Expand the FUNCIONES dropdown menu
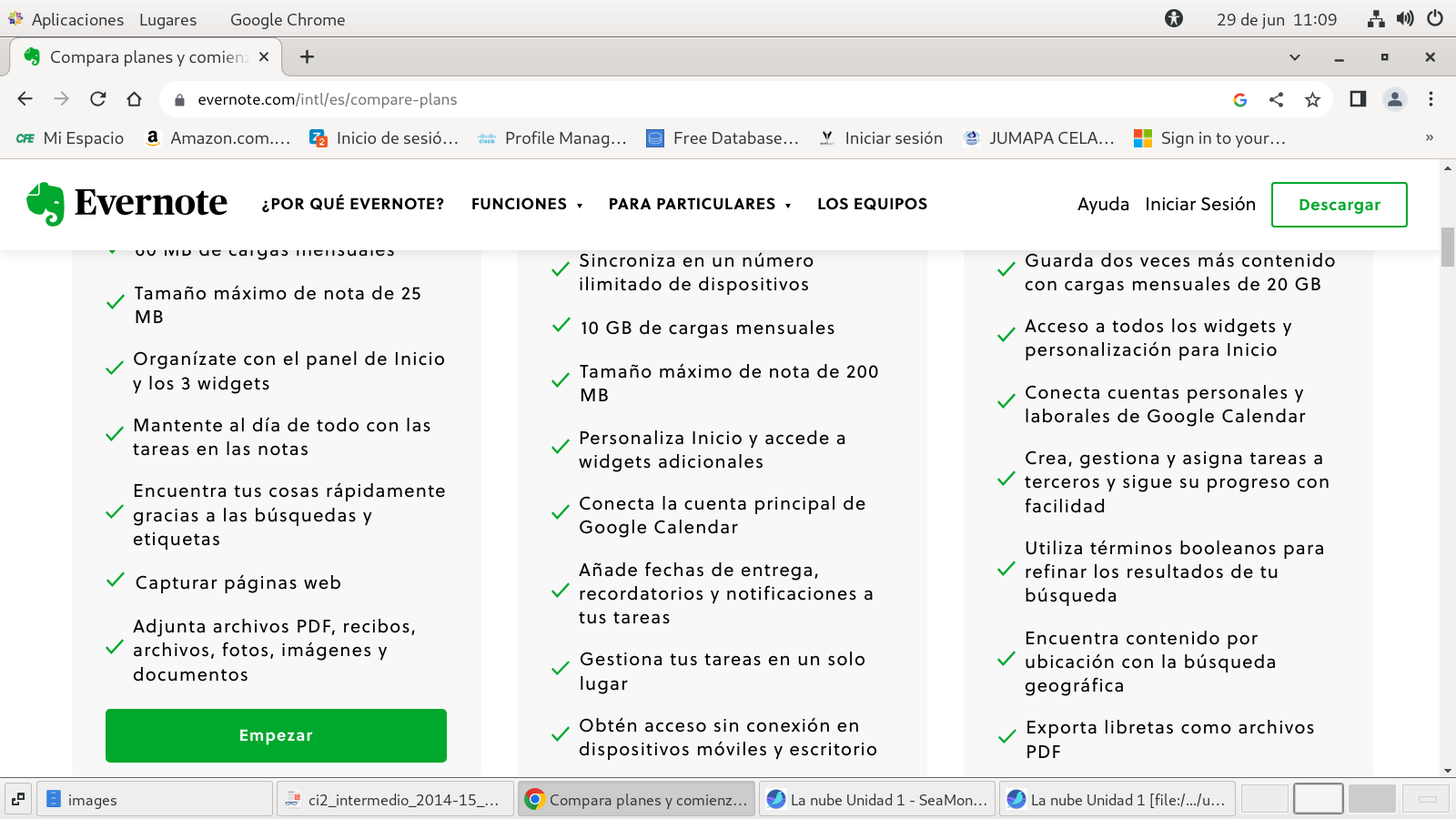1456x819 pixels. tap(526, 204)
